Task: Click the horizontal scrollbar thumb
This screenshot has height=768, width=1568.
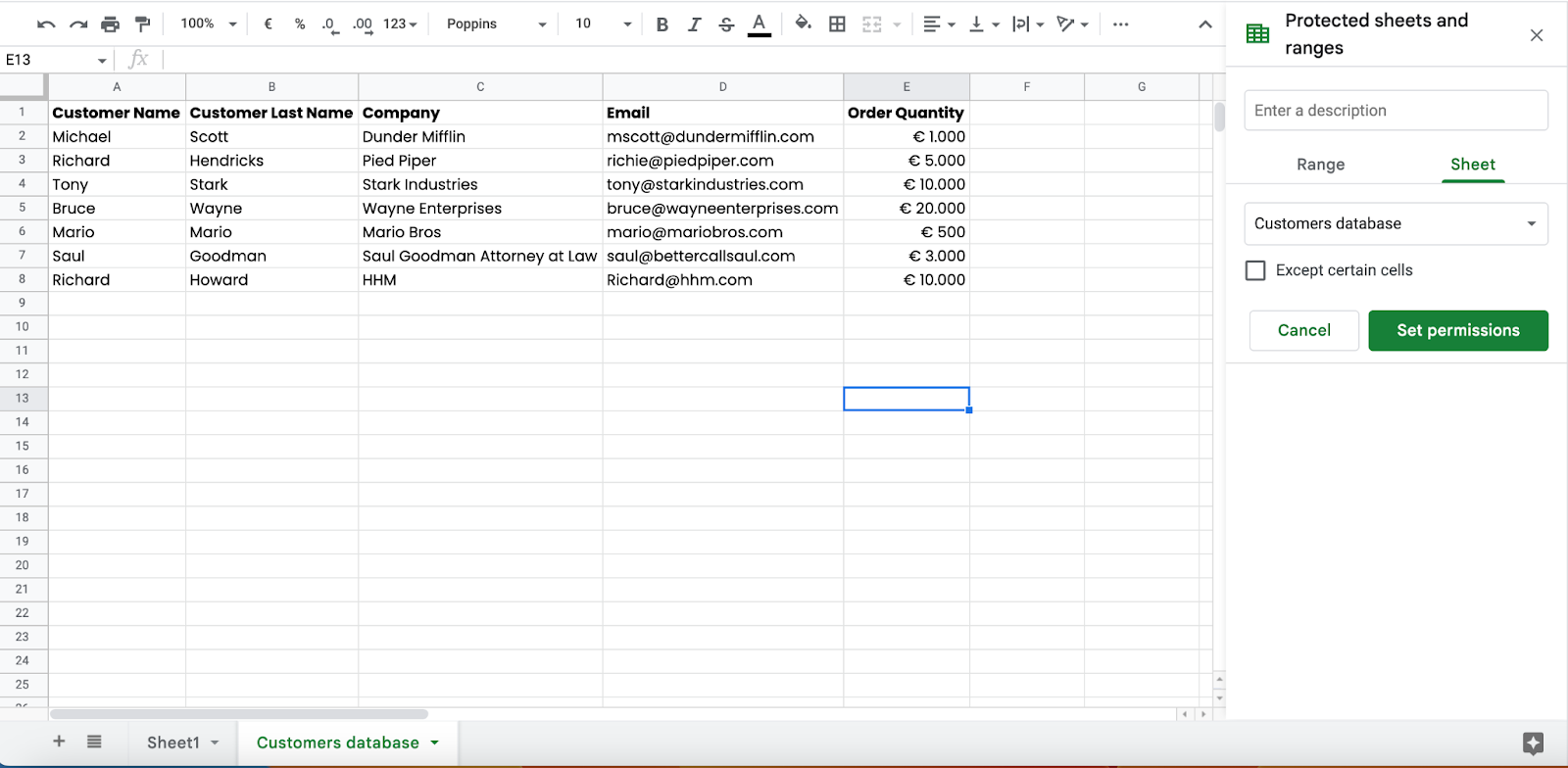Action: [x=239, y=714]
